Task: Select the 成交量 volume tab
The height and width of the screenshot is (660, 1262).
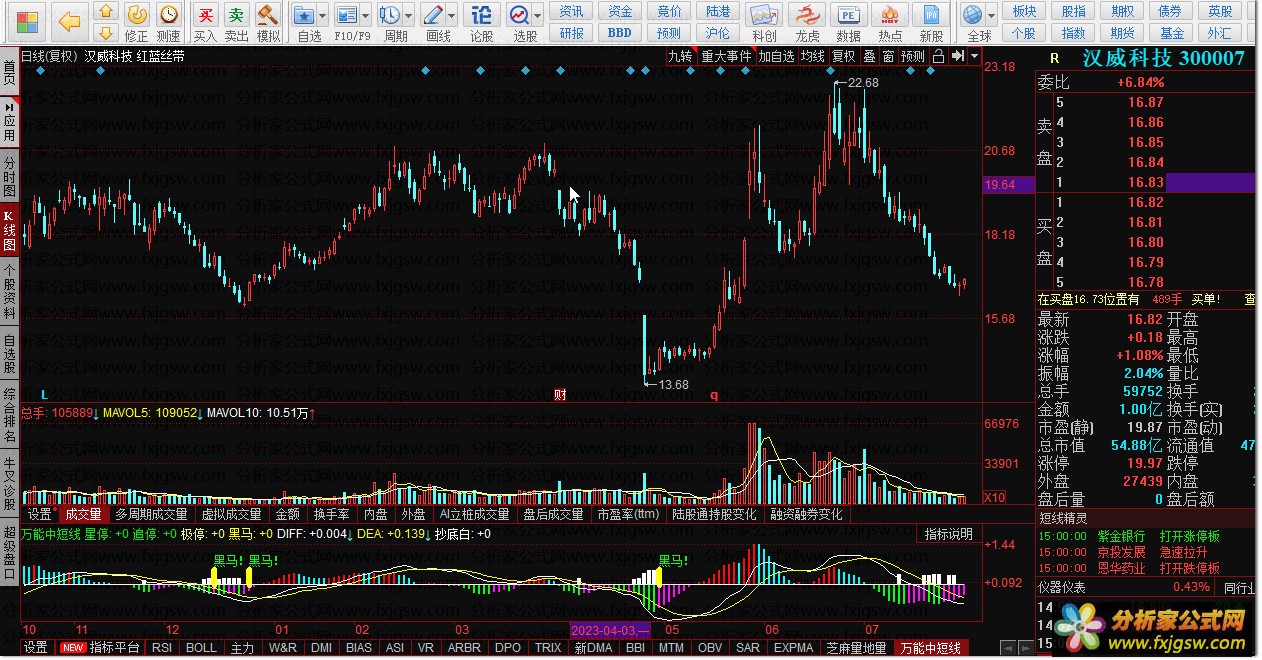Action: 83,514
